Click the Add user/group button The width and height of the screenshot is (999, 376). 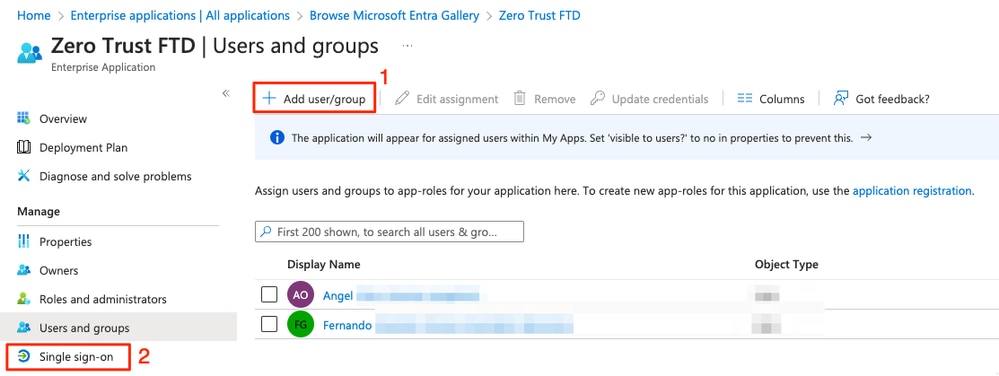[x=314, y=99]
